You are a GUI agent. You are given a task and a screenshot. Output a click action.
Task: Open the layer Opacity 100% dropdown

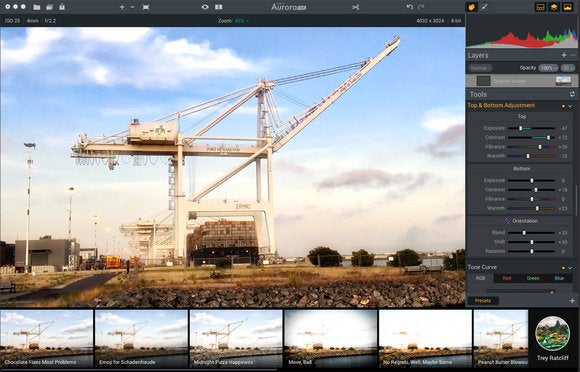548,68
